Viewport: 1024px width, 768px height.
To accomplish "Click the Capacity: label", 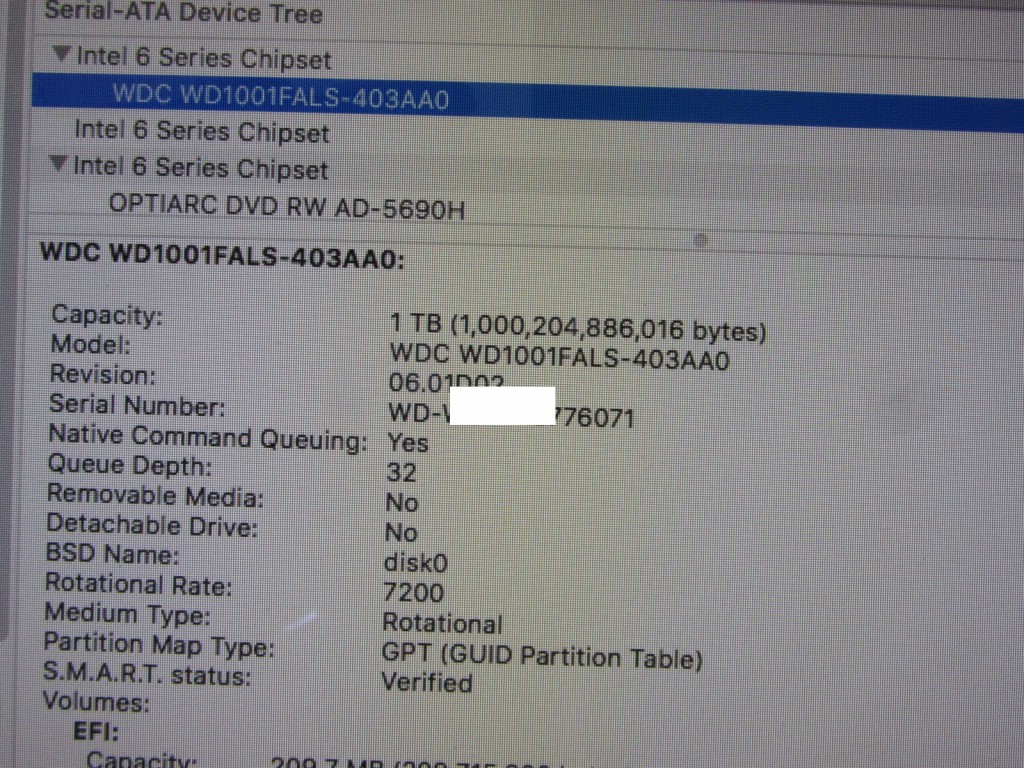I will [x=107, y=315].
